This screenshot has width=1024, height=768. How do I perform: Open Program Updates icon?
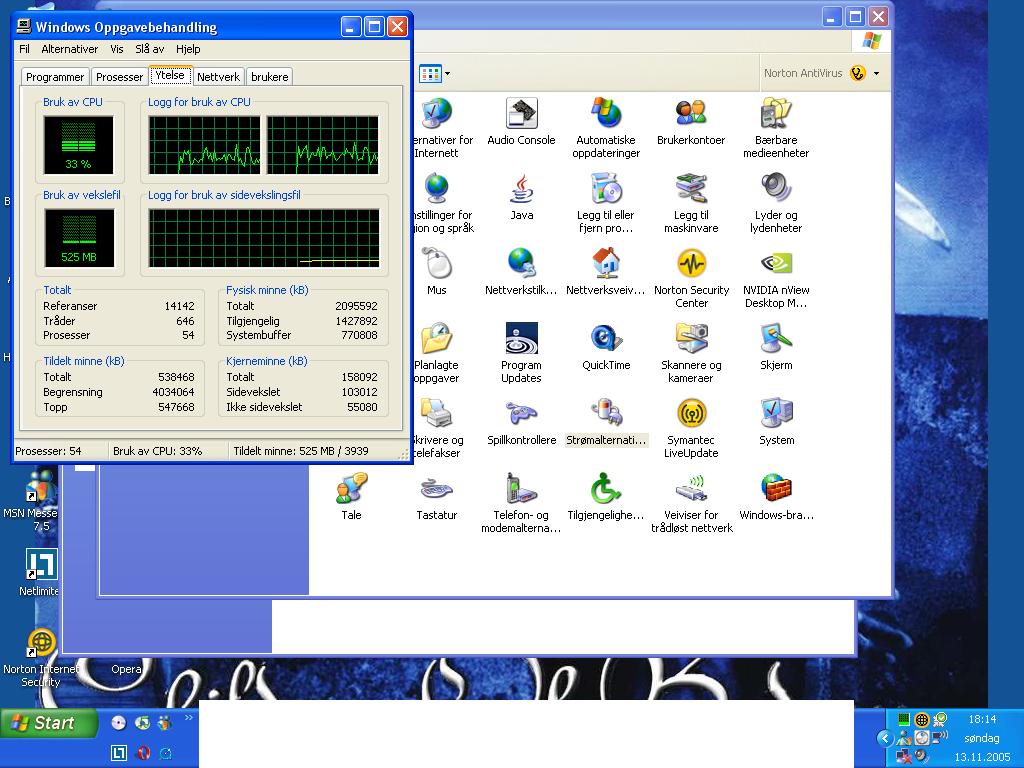(521, 353)
